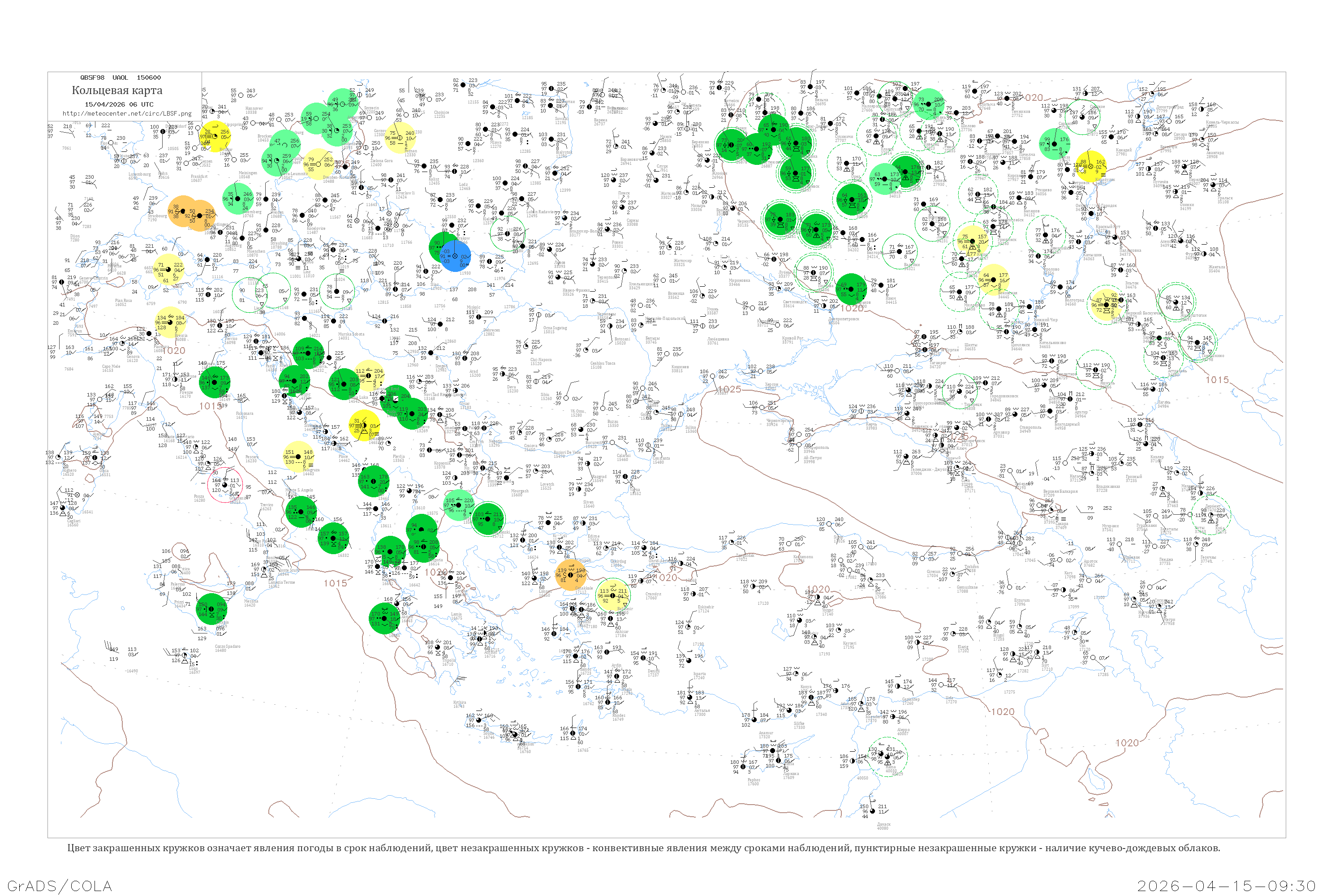Select the light green circle near Nuernberg
Image resolution: width=1344 pixels, height=896 pixels.
coord(238,198)
